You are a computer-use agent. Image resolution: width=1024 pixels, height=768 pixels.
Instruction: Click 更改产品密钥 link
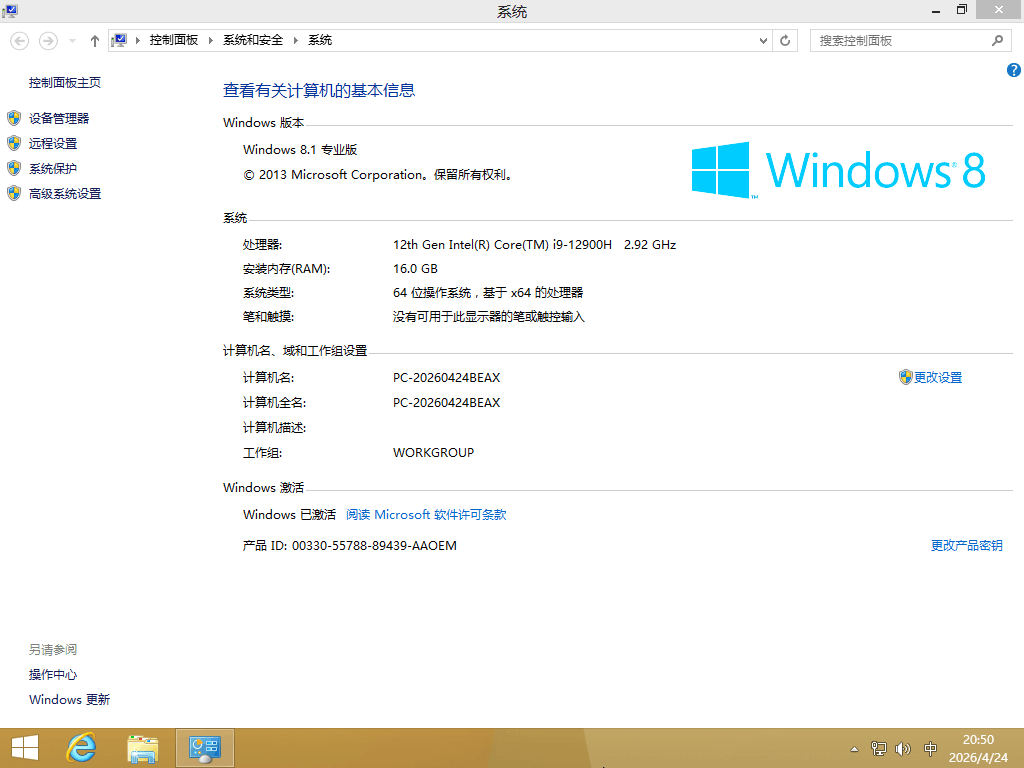pyautogui.click(x=966, y=546)
